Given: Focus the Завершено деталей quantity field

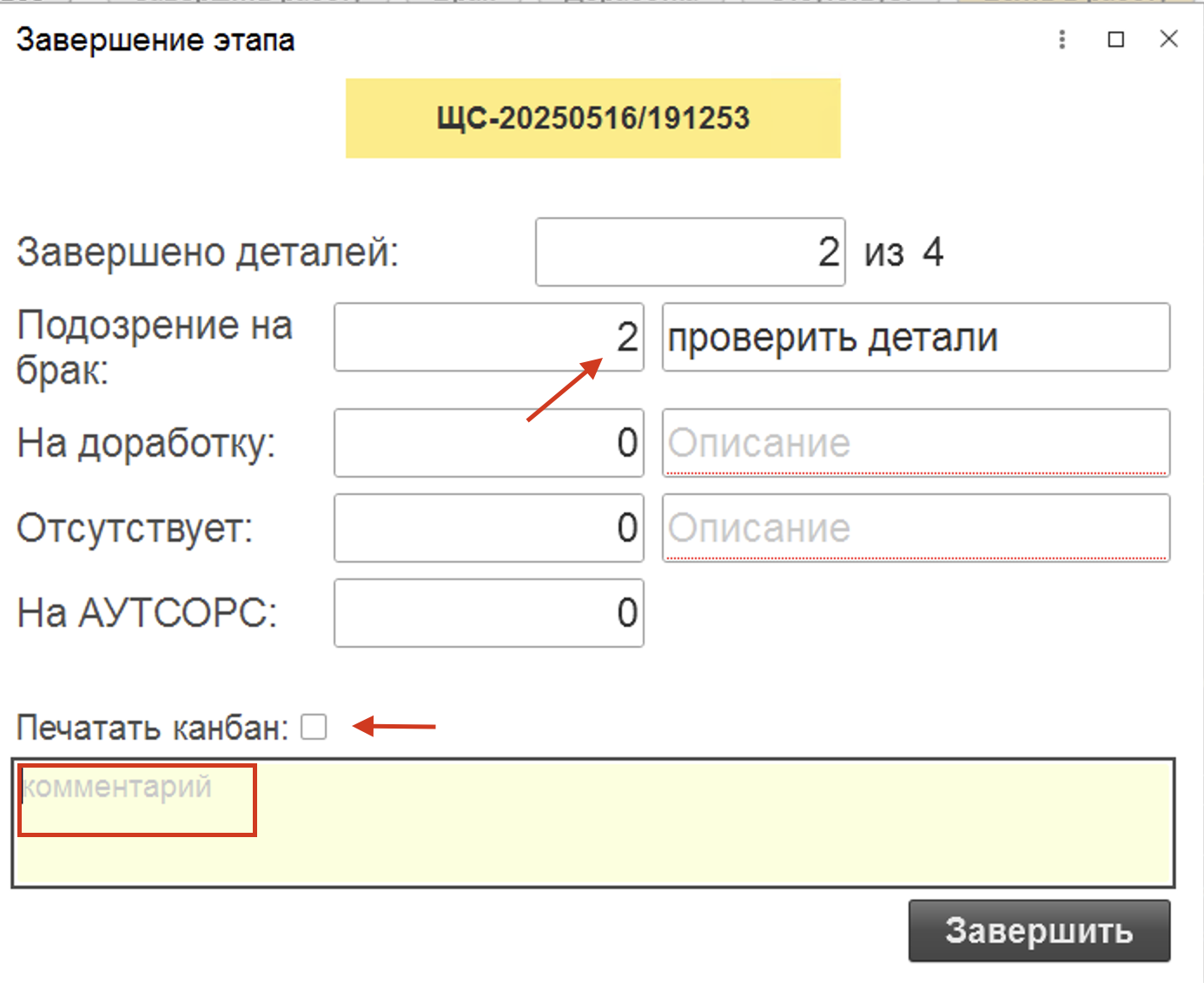Looking at the screenshot, I should (x=690, y=252).
